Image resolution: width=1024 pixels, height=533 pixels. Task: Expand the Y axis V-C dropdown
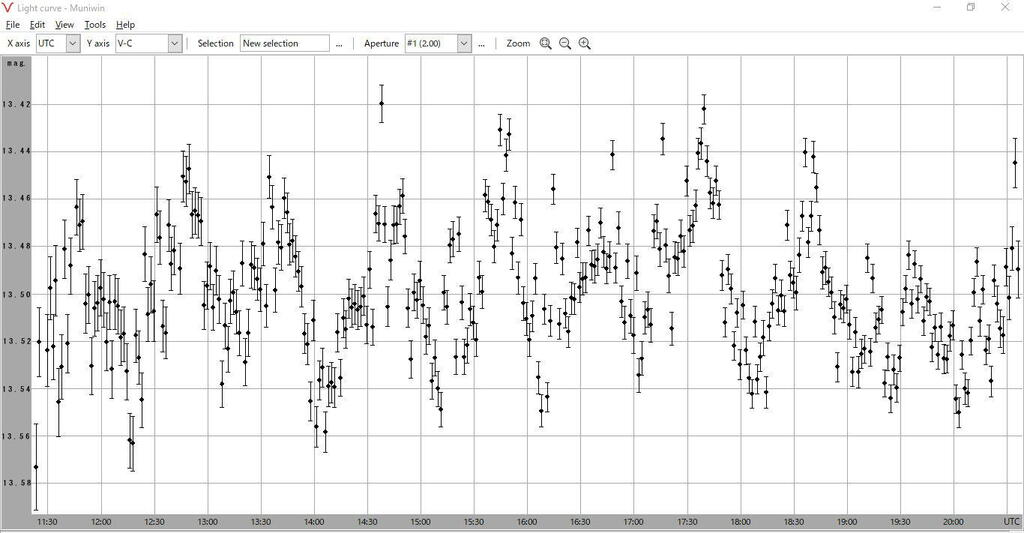pyautogui.click(x=174, y=43)
